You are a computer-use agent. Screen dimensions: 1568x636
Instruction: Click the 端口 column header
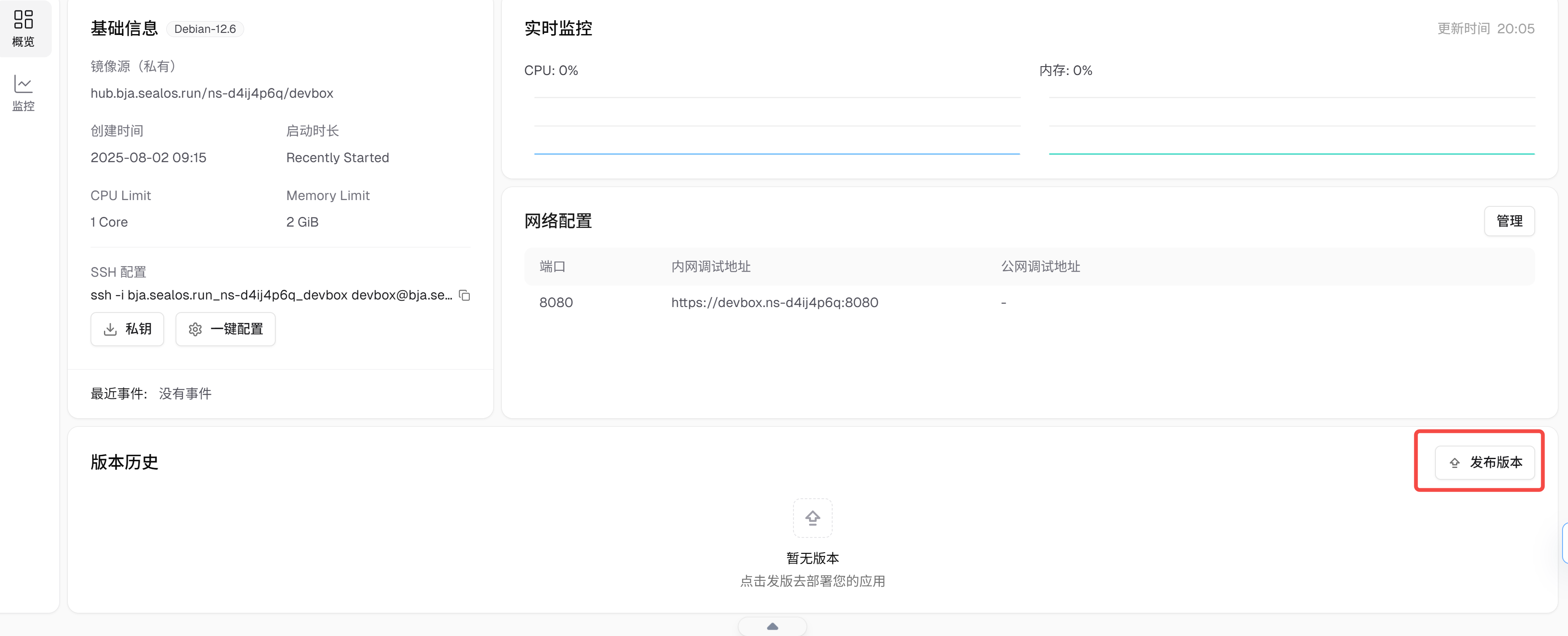(x=552, y=266)
